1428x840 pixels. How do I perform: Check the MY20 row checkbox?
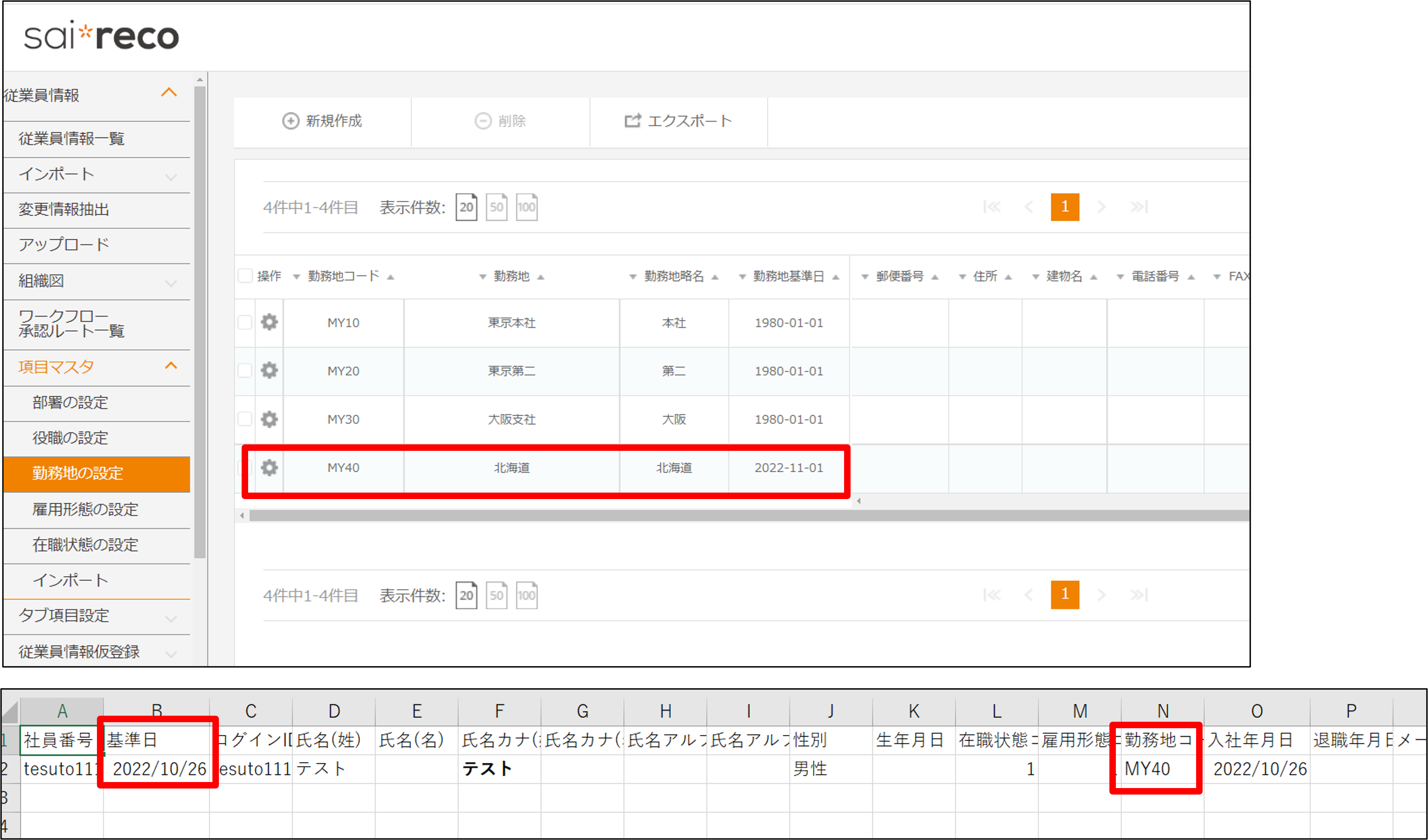(245, 370)
